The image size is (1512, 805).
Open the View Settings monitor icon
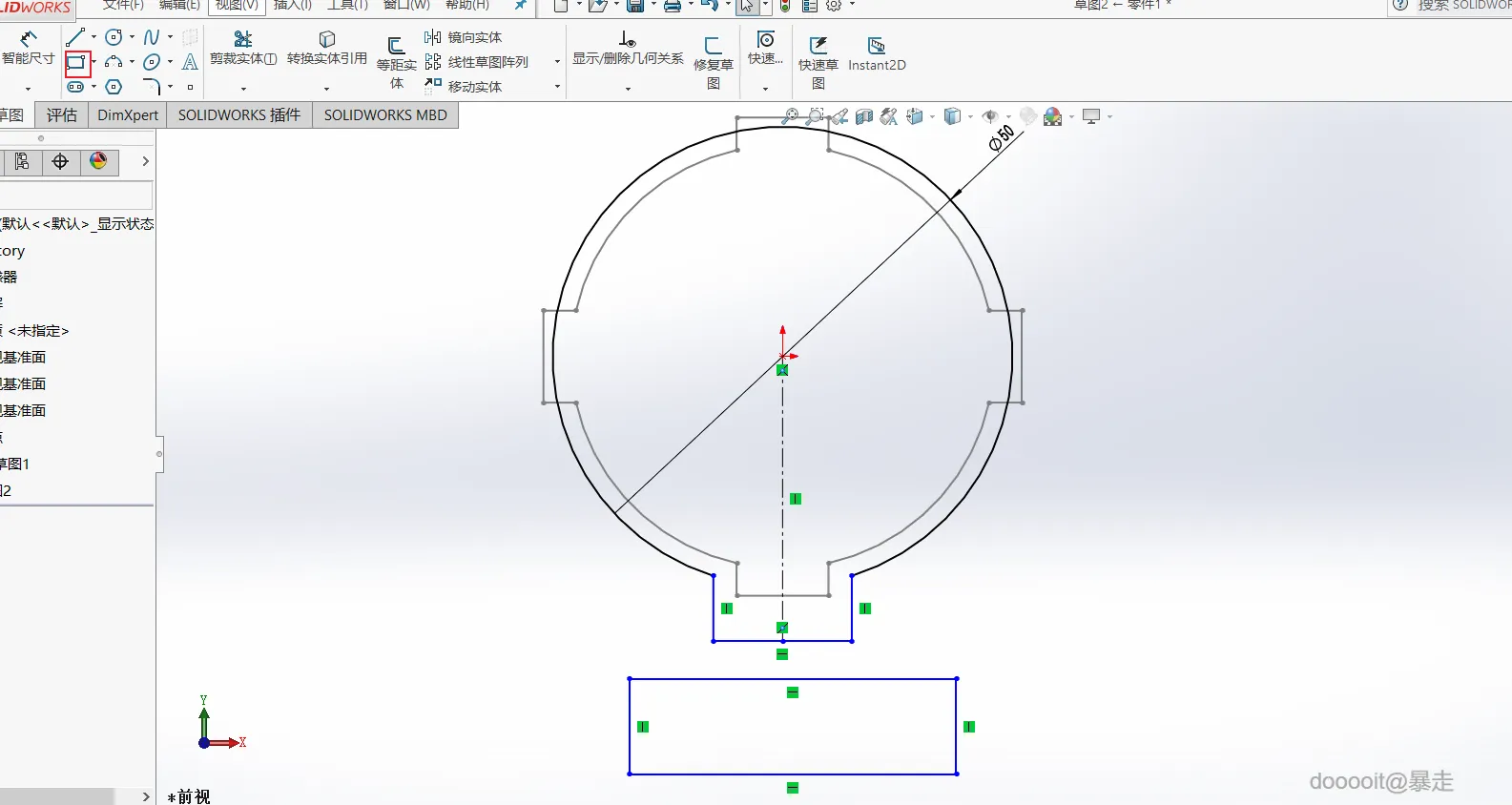pos(1091,116)
